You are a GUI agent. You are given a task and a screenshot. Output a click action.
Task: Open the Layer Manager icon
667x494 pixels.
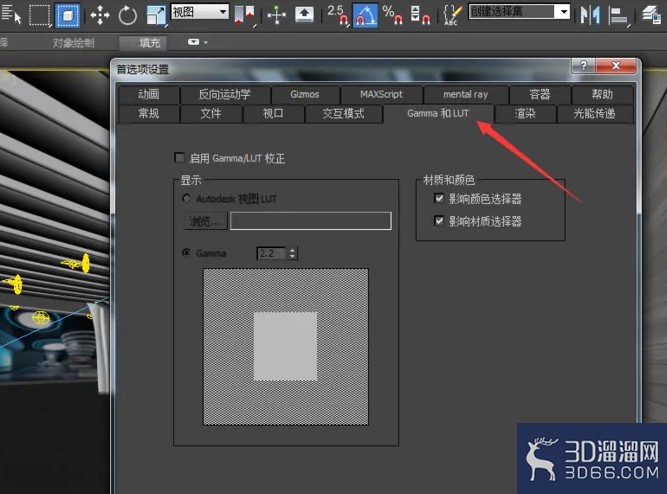[x=651, y=15]
